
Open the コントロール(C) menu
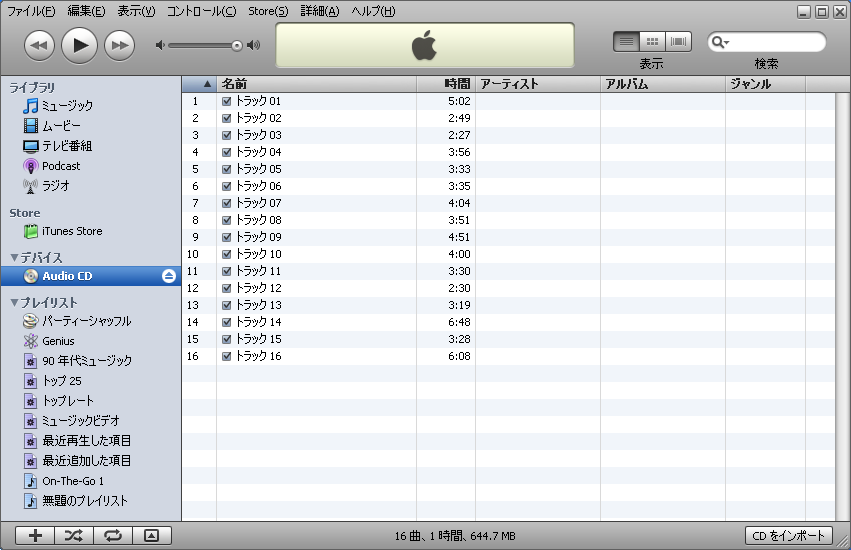[x=201, y=11]
